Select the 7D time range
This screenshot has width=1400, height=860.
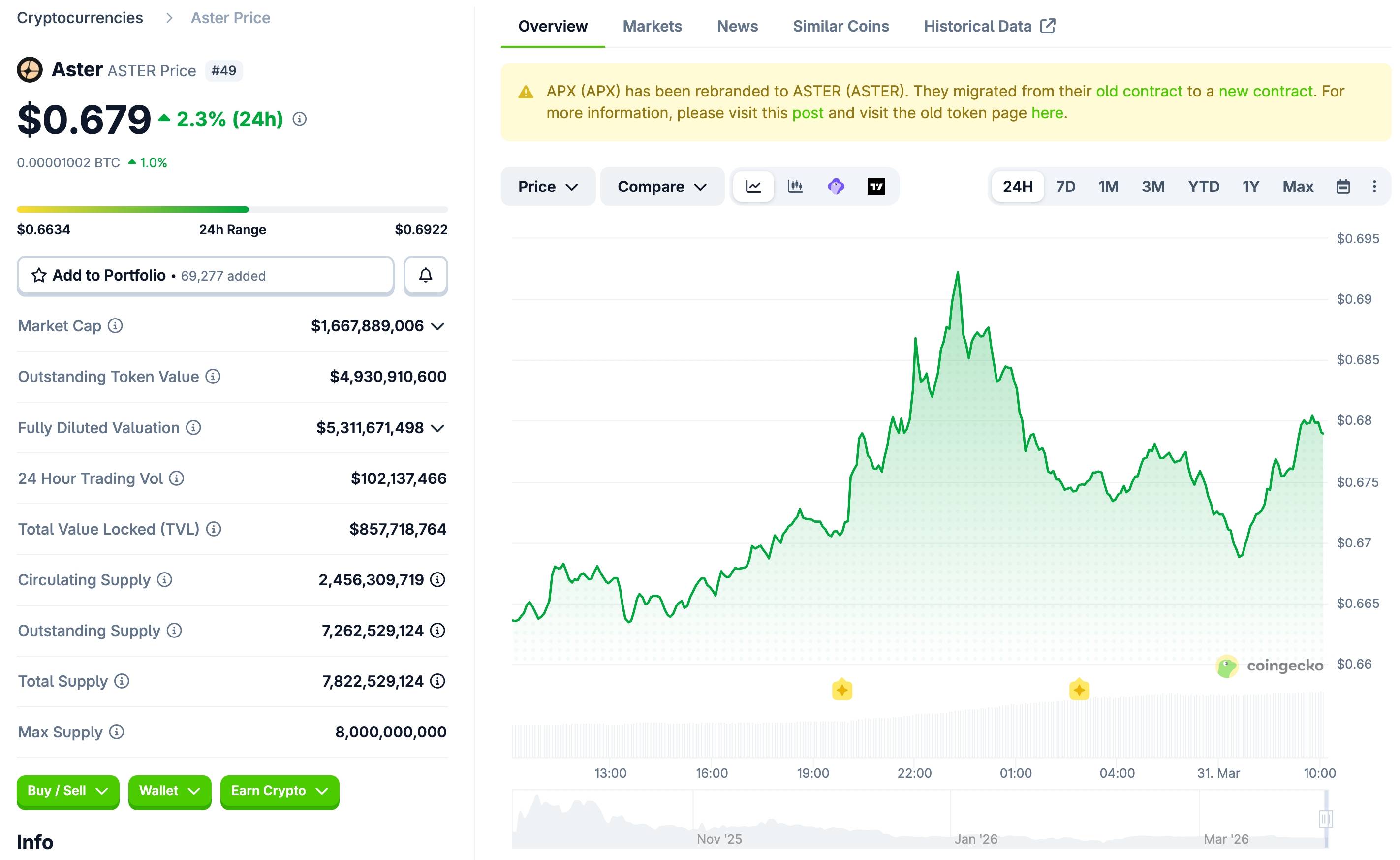tap(1065, 186)
